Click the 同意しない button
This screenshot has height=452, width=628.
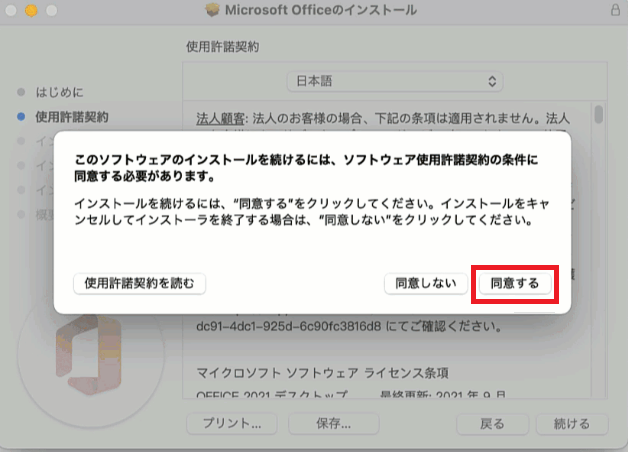(426, 283)
